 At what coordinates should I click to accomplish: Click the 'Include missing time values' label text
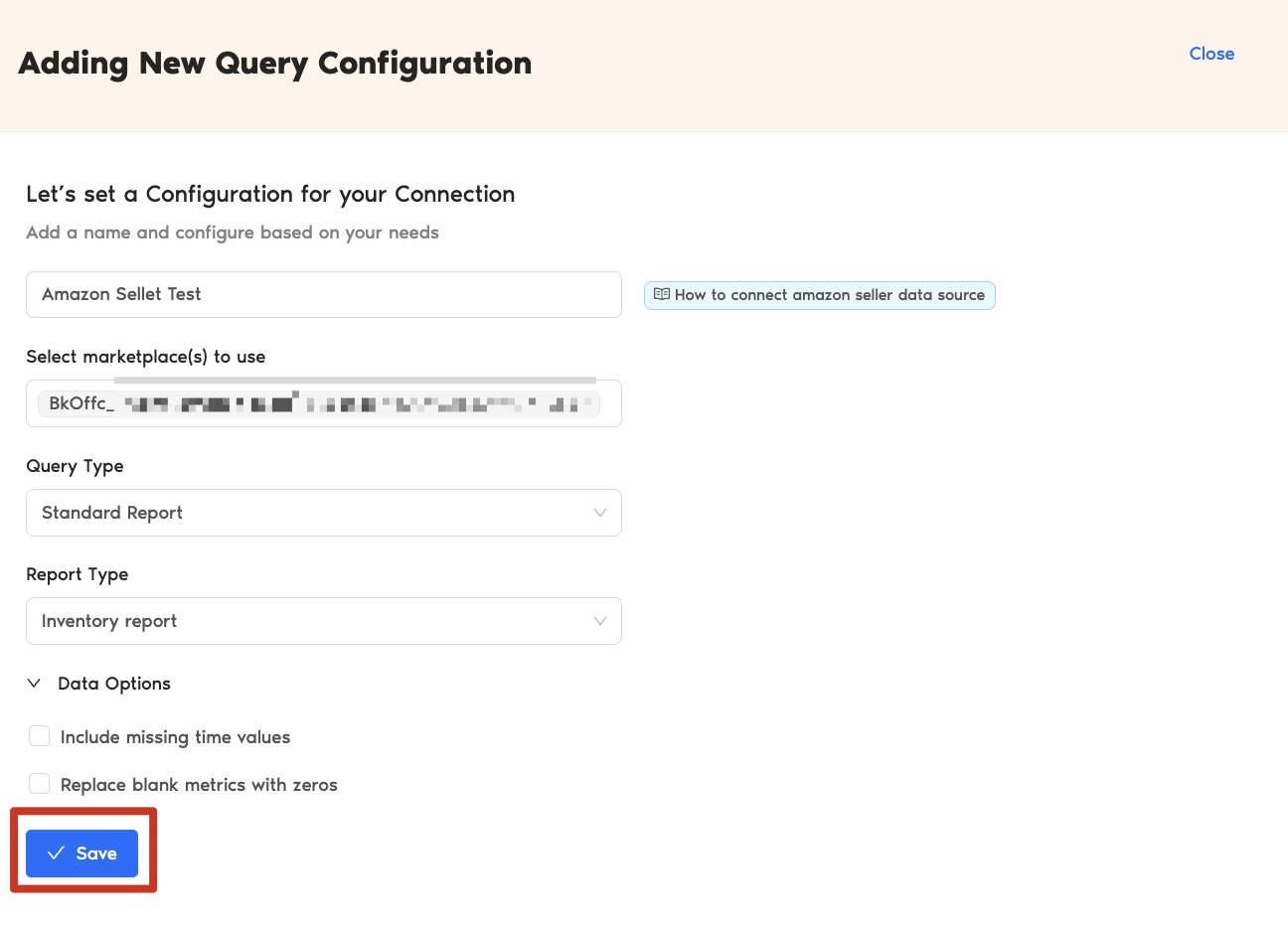(x=175, y=737)
